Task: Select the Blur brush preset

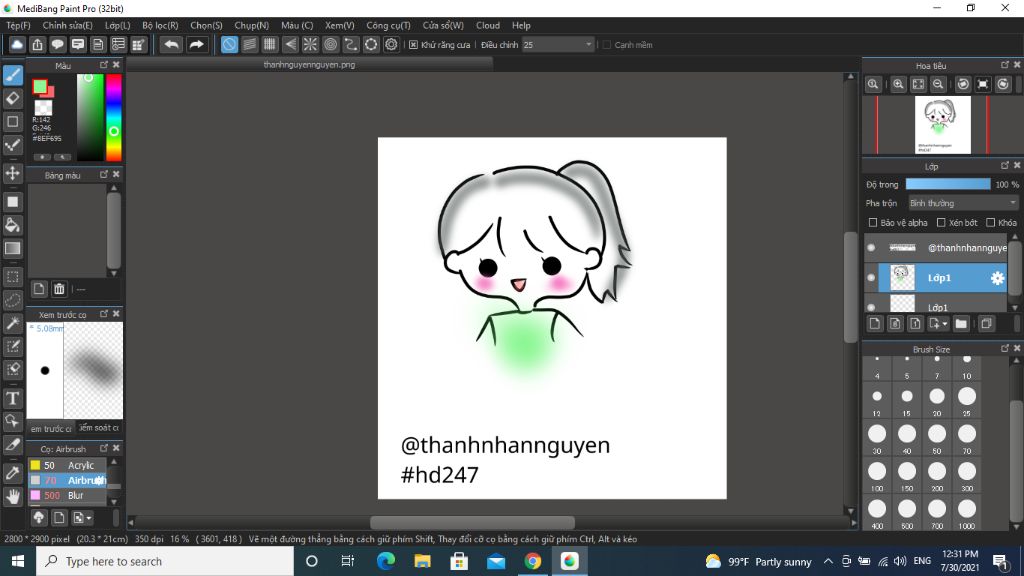Action: [x=67, y=495]
